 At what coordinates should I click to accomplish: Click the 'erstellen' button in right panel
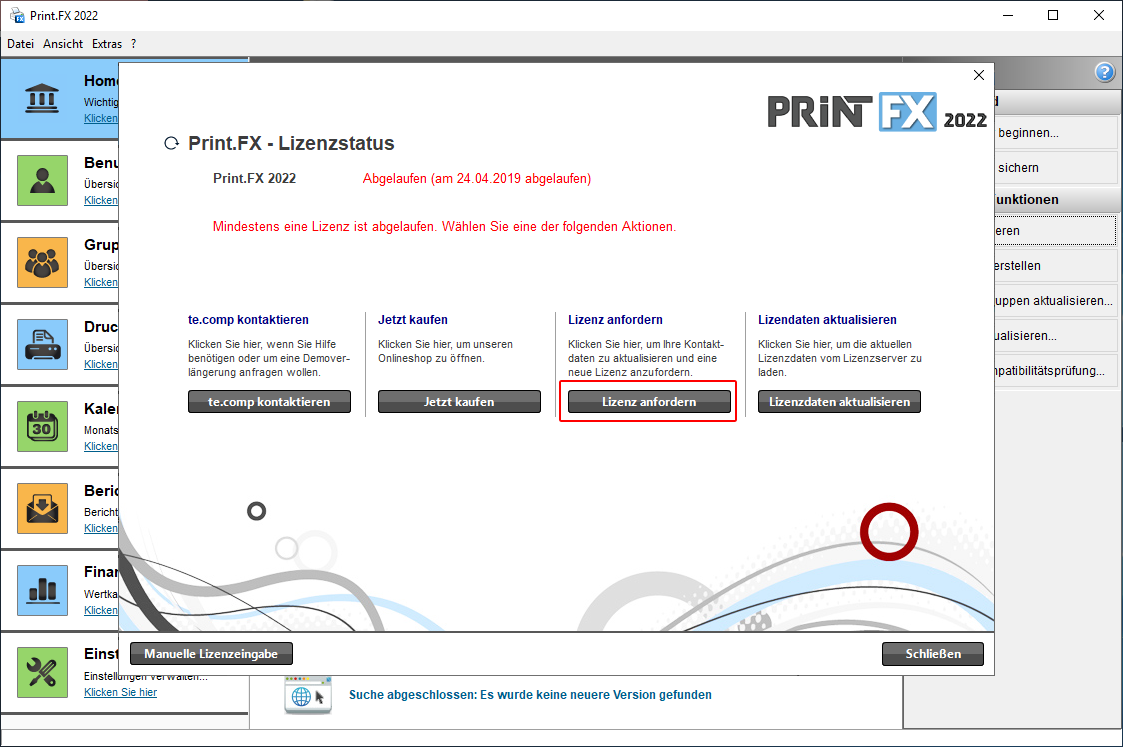click(x=1056, y=266)
